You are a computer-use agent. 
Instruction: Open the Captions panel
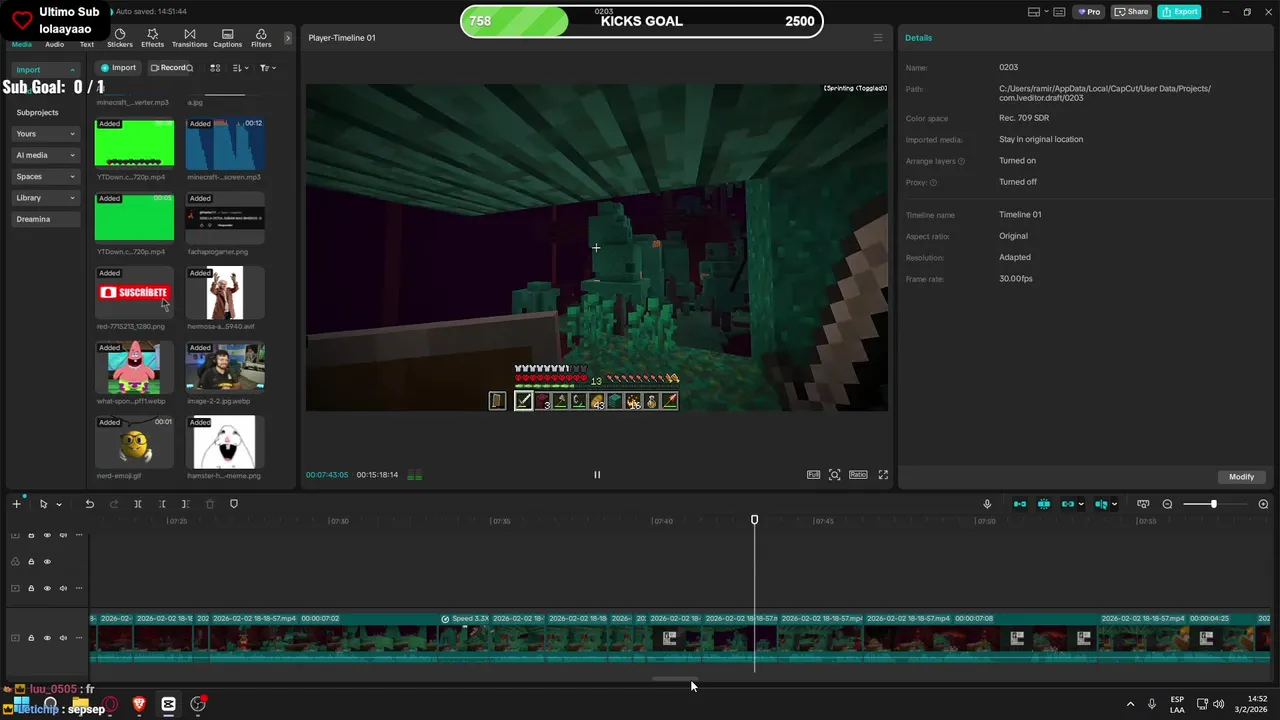coord(227,38)
